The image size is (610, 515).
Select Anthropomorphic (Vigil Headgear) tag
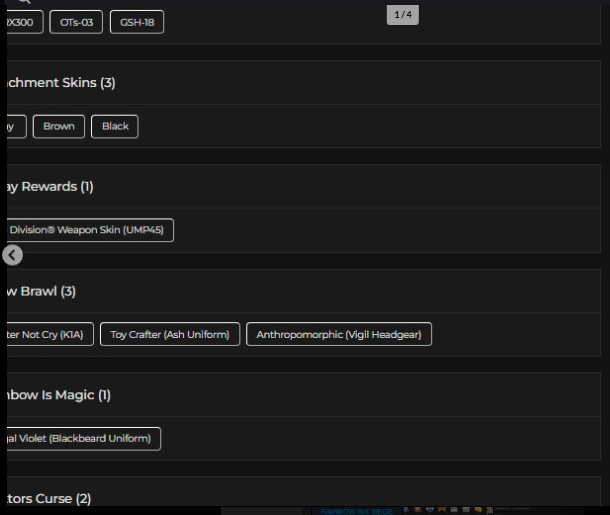[x=339, y=334]
